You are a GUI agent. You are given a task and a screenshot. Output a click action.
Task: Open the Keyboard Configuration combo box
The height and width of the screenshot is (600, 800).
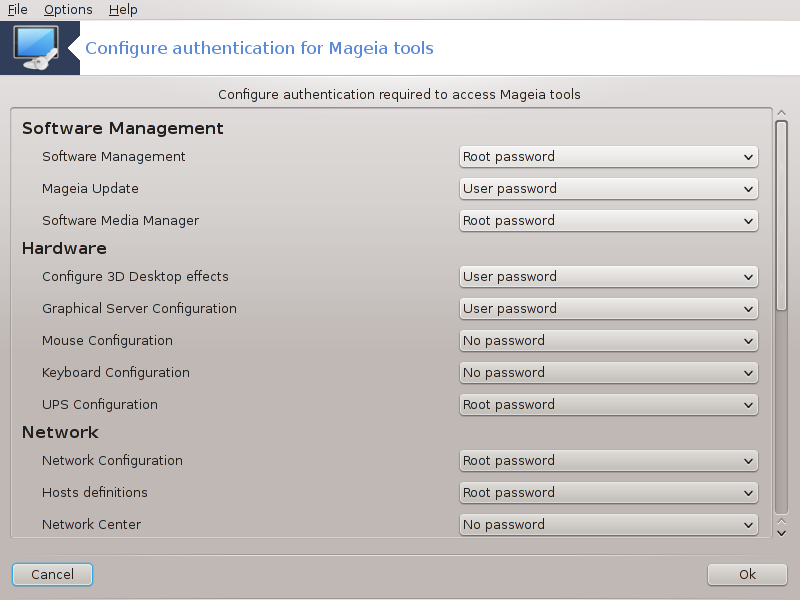609,373
